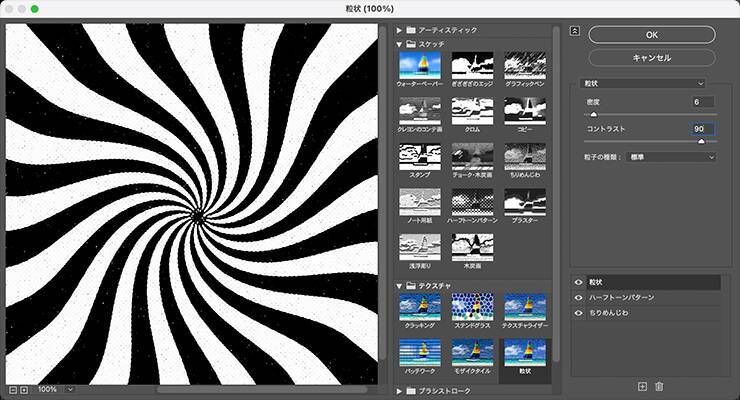The height and width of the screenshot is (400, 740).
Task: Pick the クロム sketch filter thumbnail
Action: [472, 115]
